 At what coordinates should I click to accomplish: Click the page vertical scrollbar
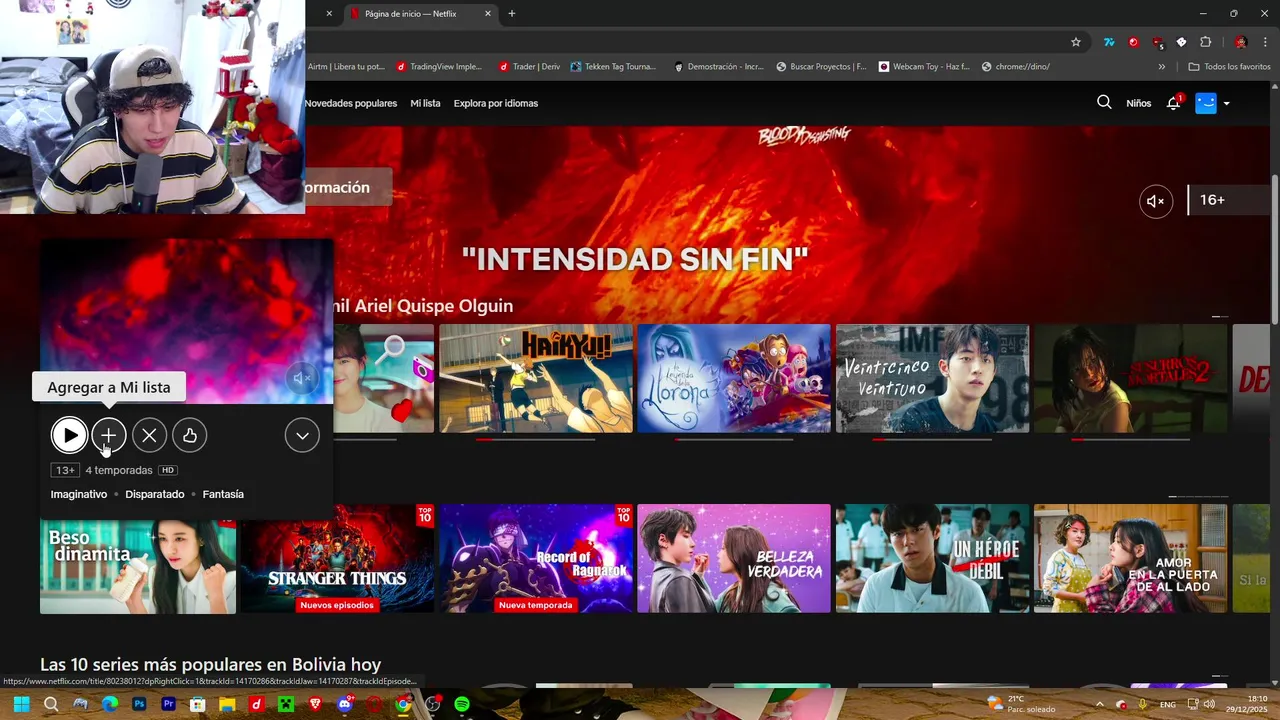coord(1274,250)
